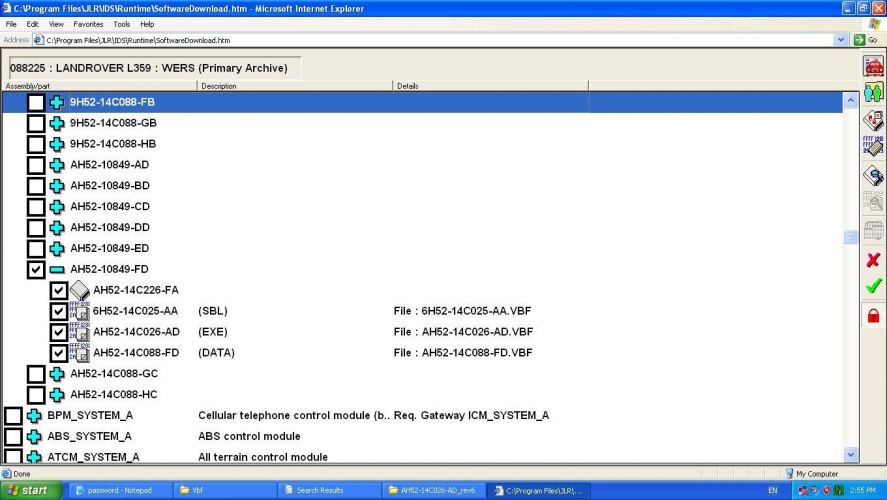Screen dimensions: 887x500
Task: Select 'All terrain control module' text
Action: [x=263, y=457]
